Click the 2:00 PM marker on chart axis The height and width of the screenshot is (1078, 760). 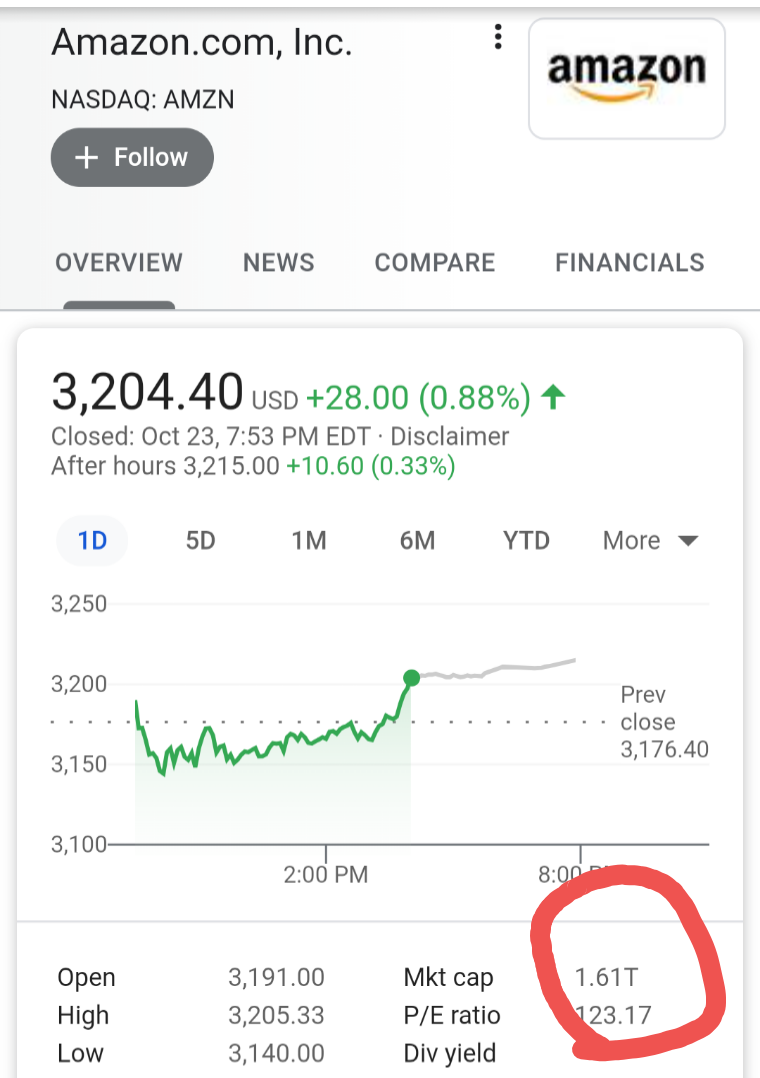[x=326, y=874]
